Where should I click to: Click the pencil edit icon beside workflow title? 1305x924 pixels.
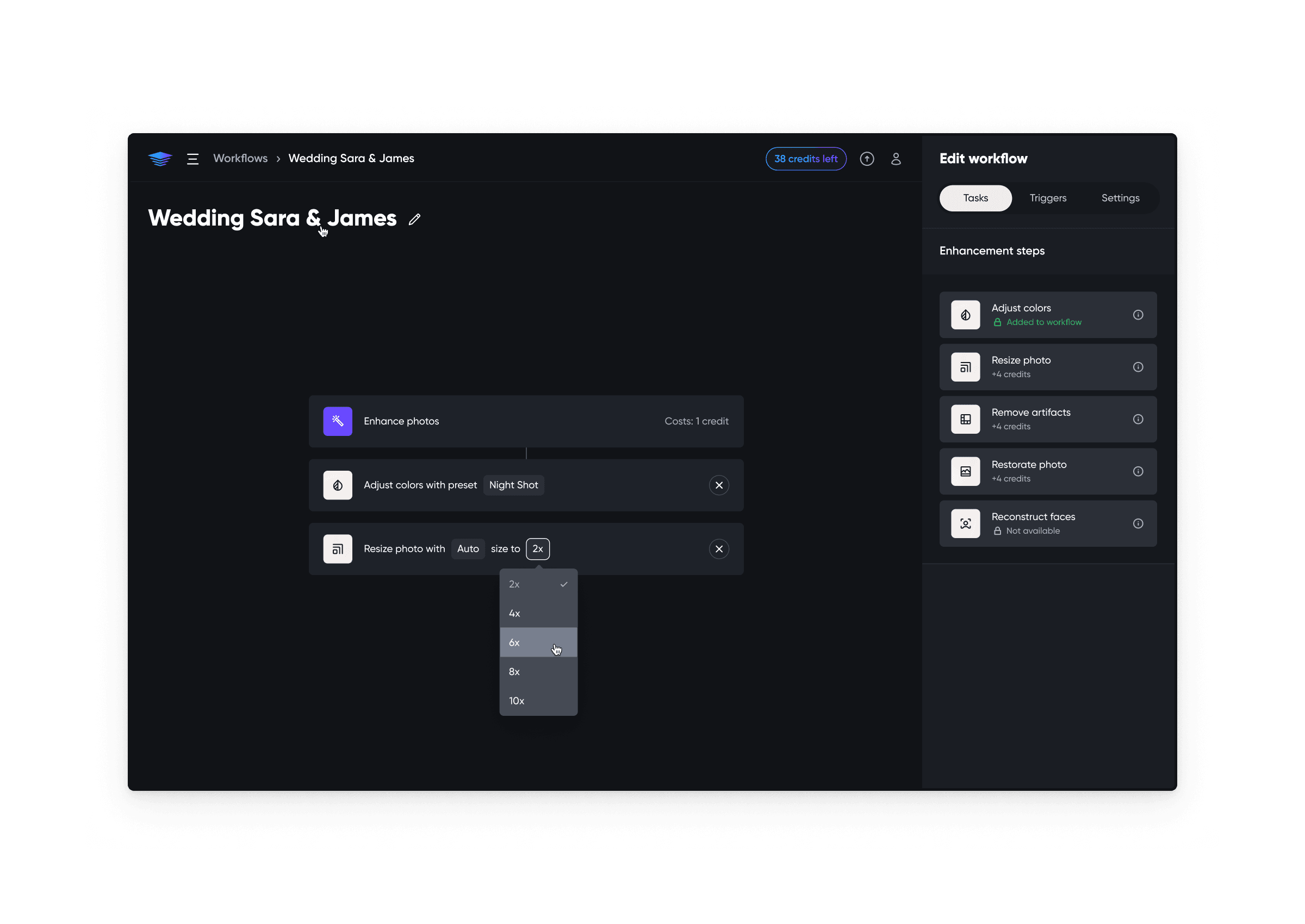click(414, 219)
